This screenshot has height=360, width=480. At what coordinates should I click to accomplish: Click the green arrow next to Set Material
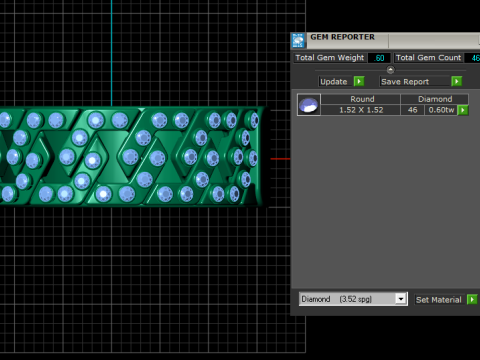pos(472,299)
